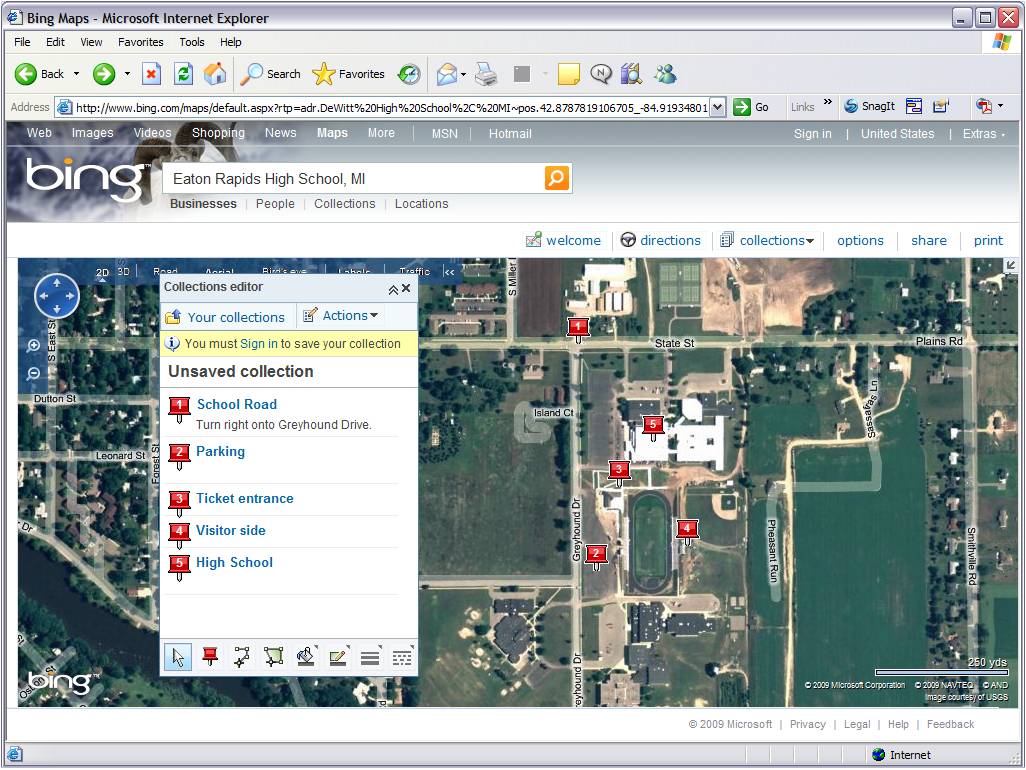Print the map
The width and height of the screenshot is (1026, 770).
988,240
